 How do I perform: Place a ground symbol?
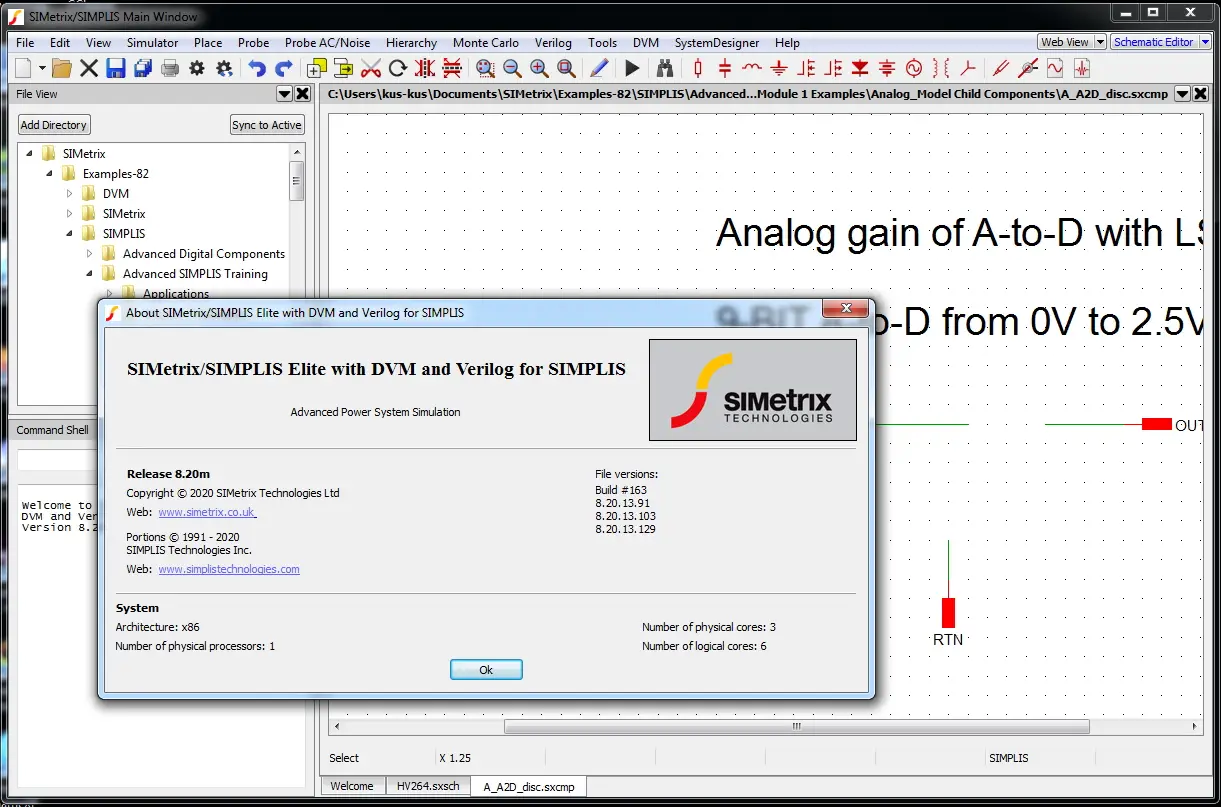click(x=779, y=68)
